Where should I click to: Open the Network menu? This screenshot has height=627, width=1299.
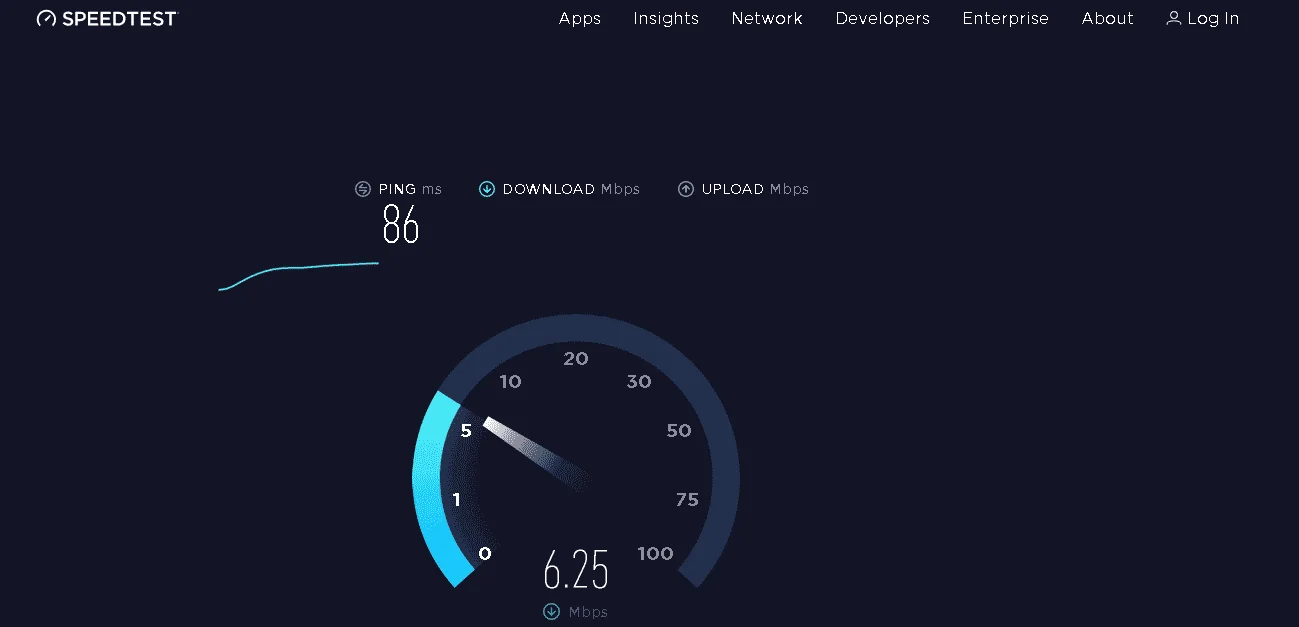click(767, 18)
